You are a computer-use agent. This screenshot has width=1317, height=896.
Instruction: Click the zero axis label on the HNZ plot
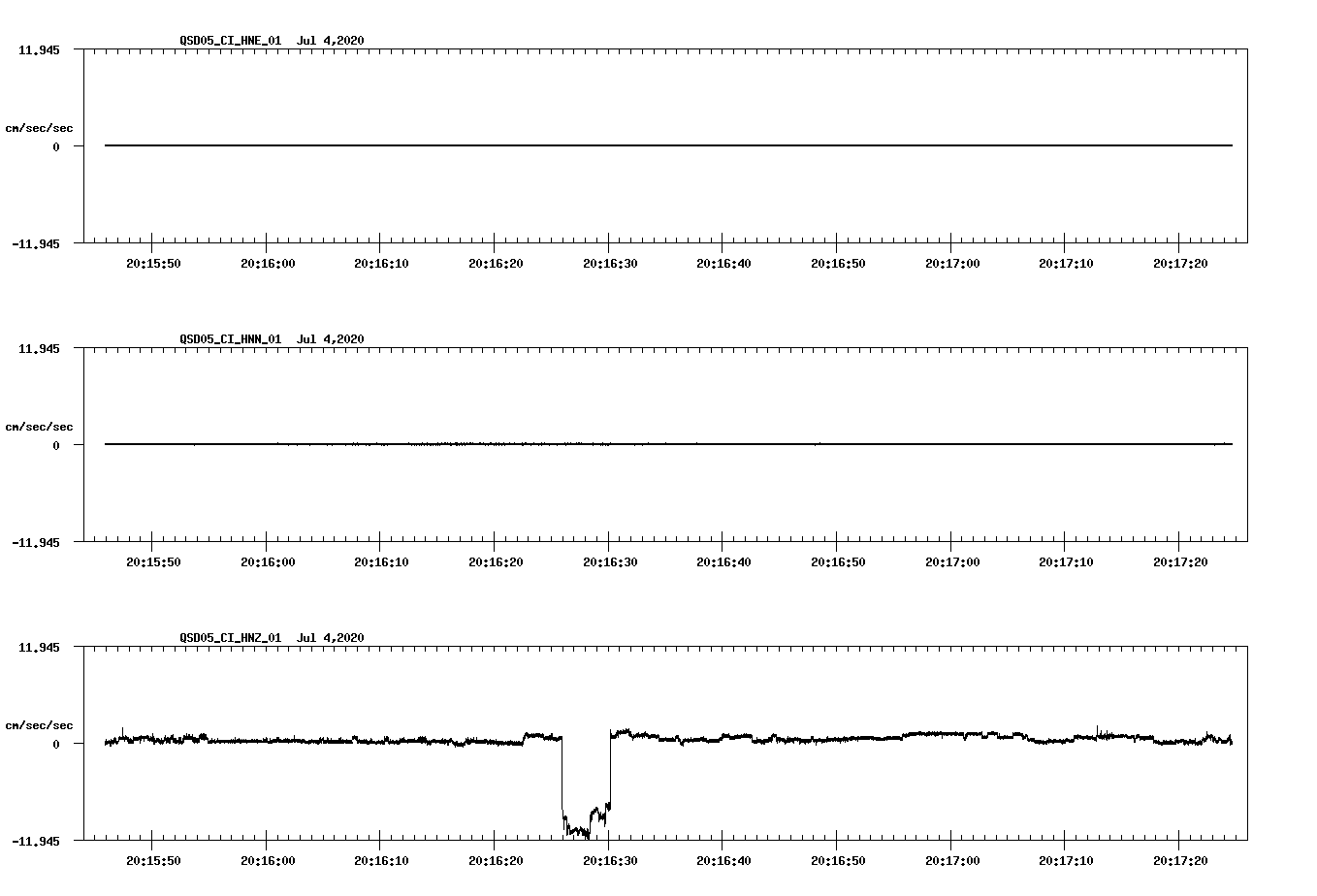click(56, 745)
